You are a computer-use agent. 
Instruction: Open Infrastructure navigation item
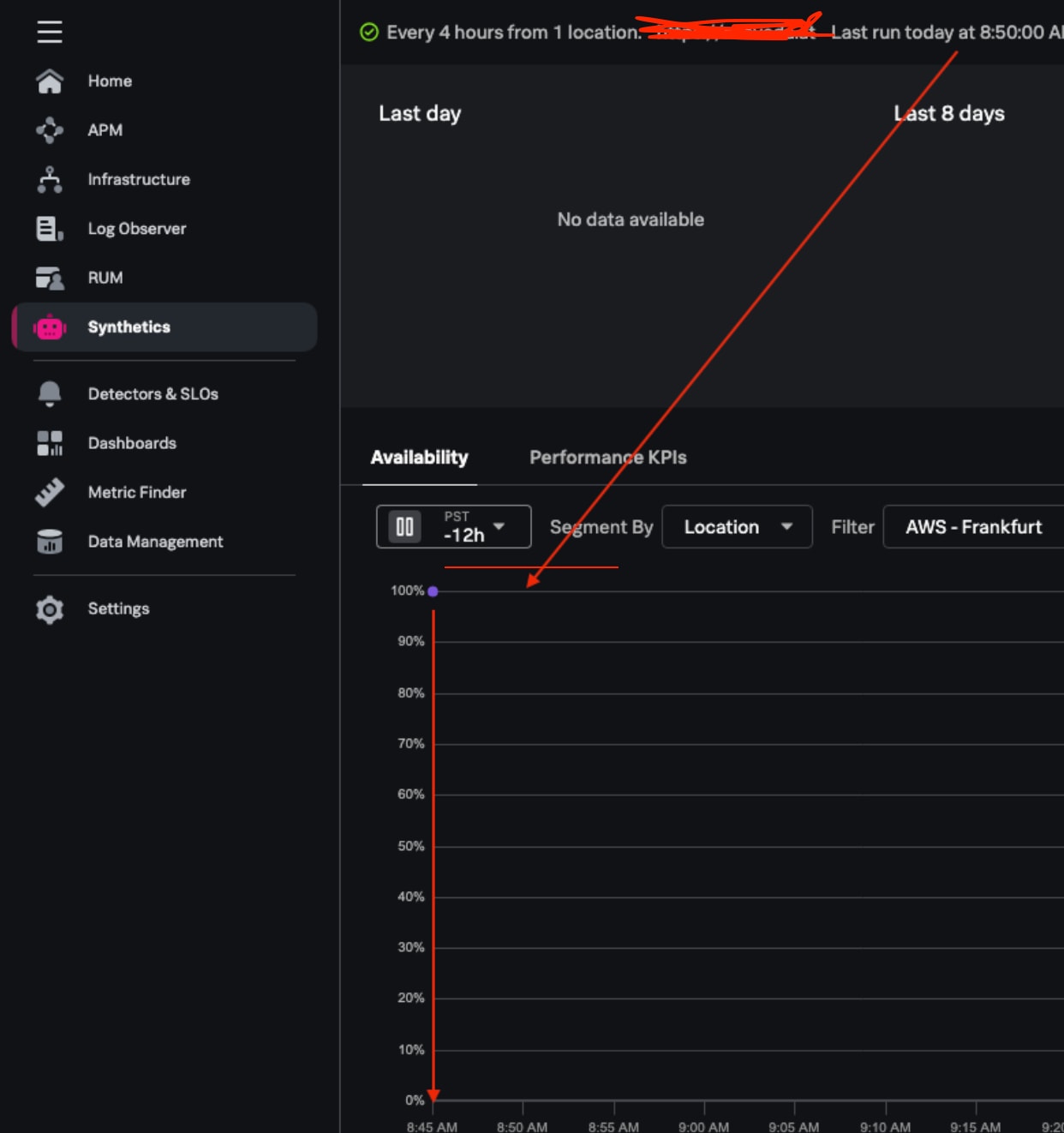pos(139,179)
